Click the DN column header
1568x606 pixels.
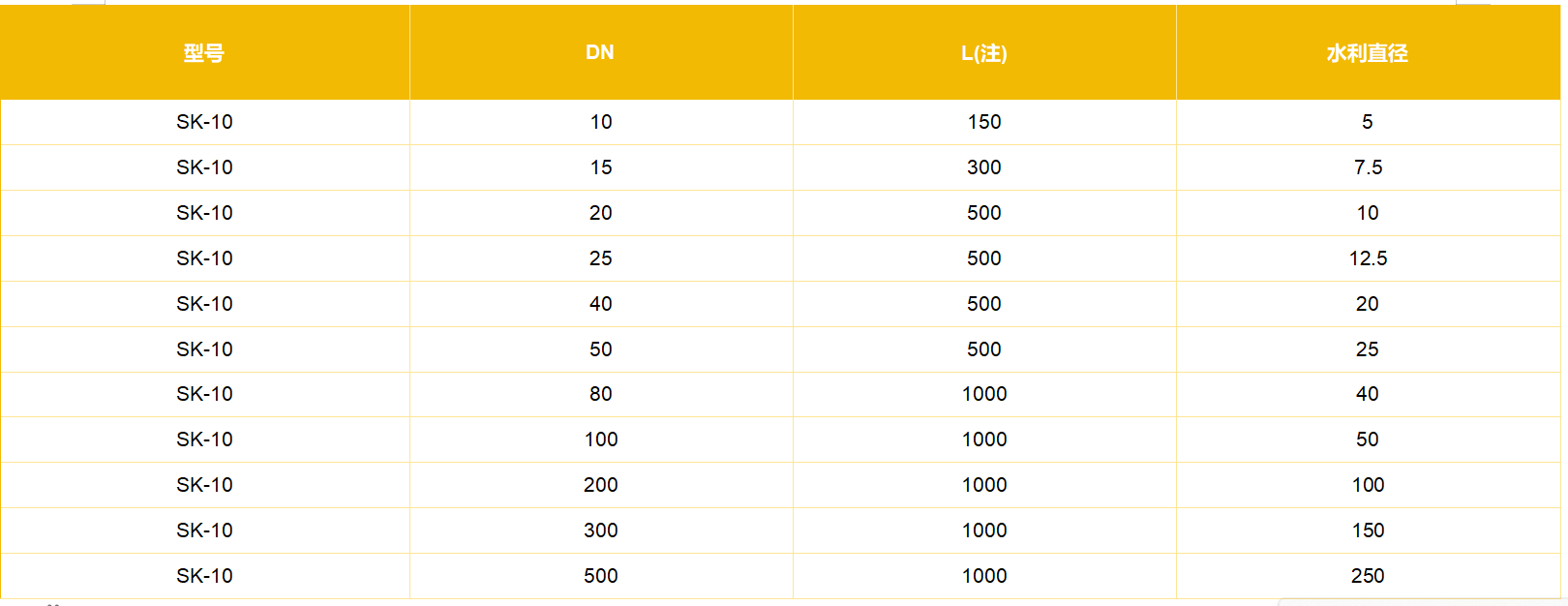tap(600, 53)
